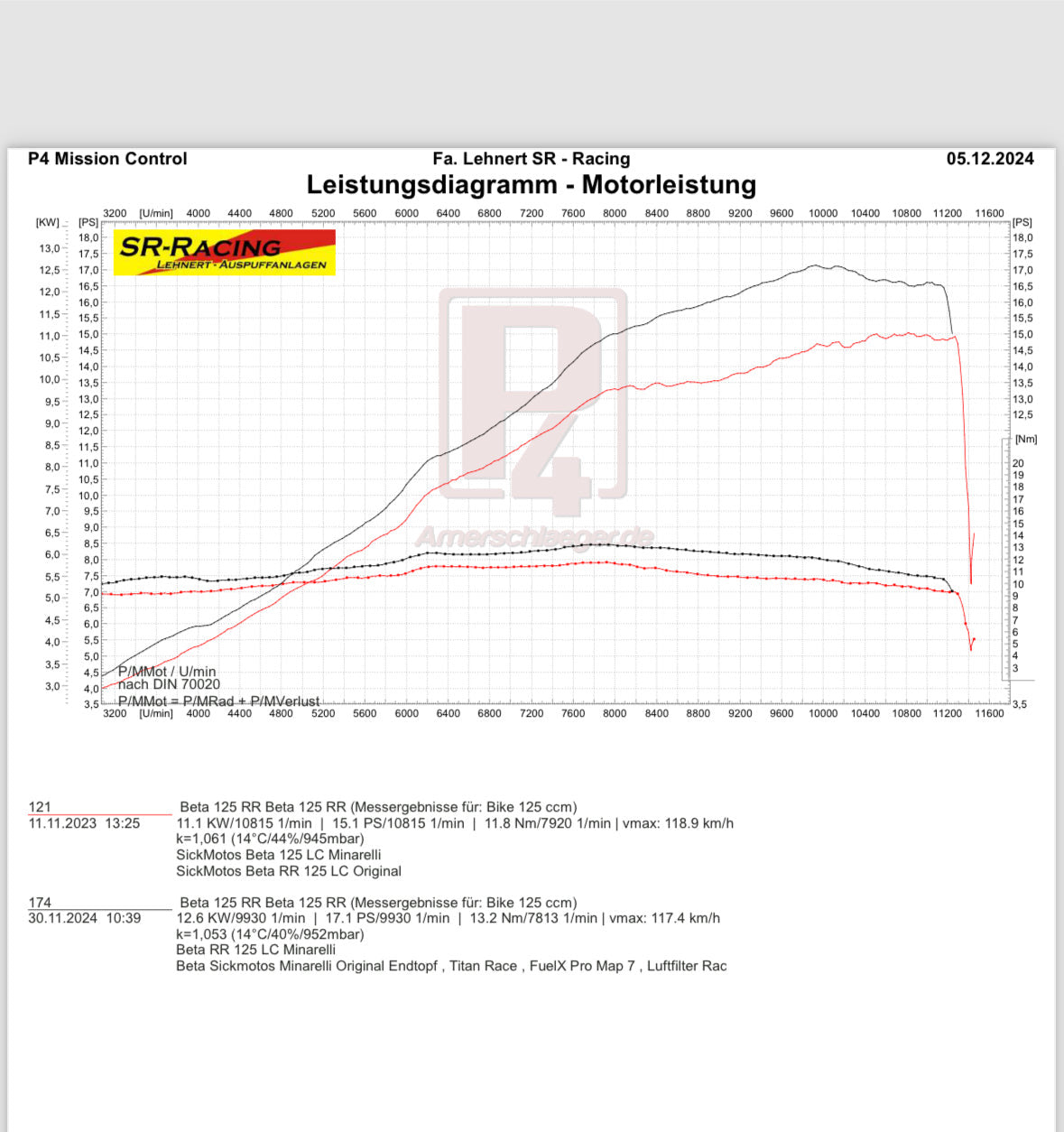Click the SR-Racing Lehnert Auspuffanlagen logo
1064x1132 pixels.
[225, 252]
